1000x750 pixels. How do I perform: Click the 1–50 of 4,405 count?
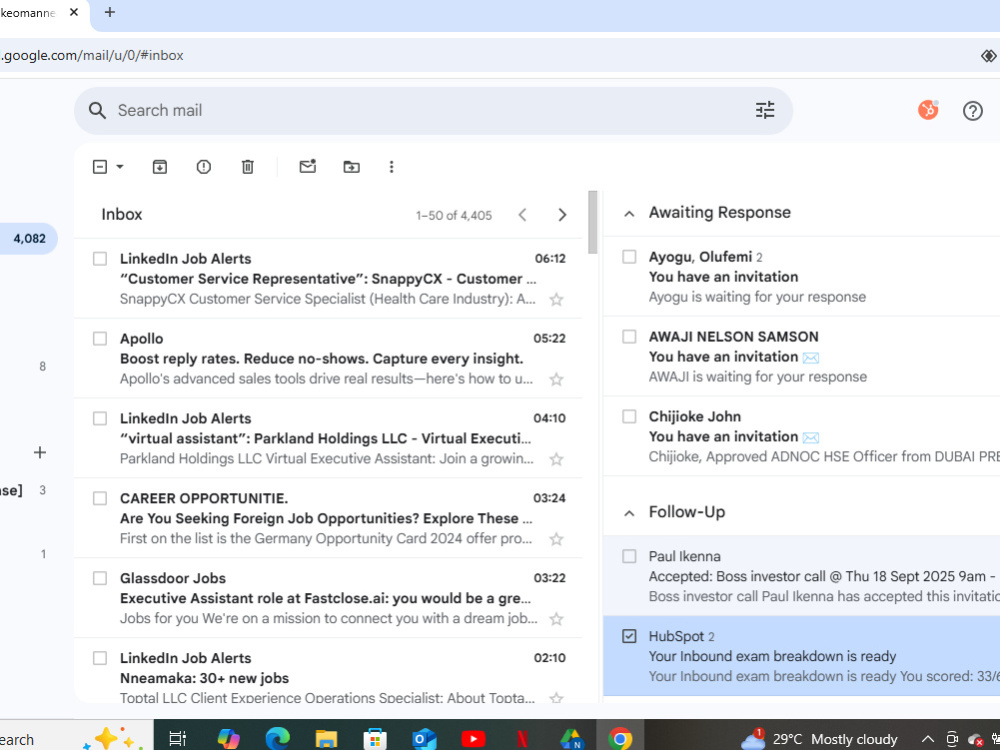tap(453, 216)
